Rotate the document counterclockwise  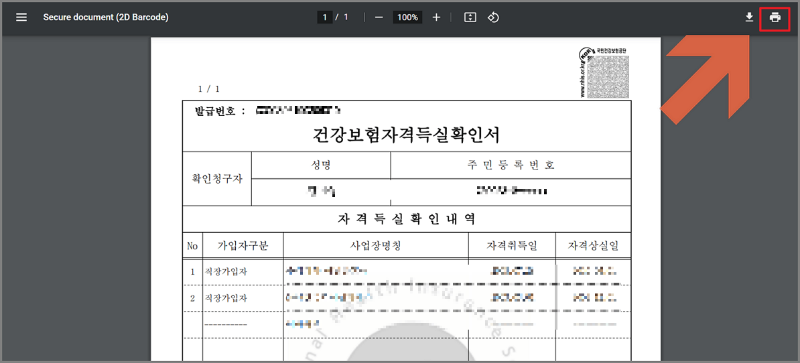493,17
